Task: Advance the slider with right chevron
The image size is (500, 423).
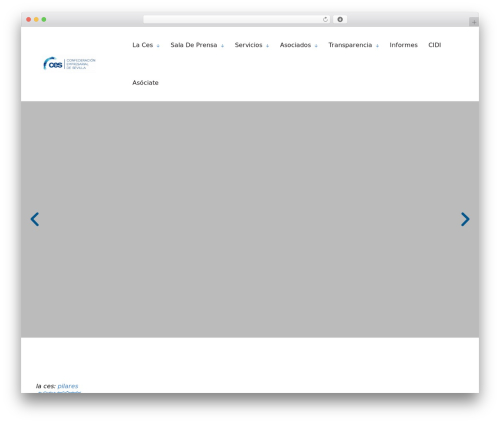Action: coord(465,219)
